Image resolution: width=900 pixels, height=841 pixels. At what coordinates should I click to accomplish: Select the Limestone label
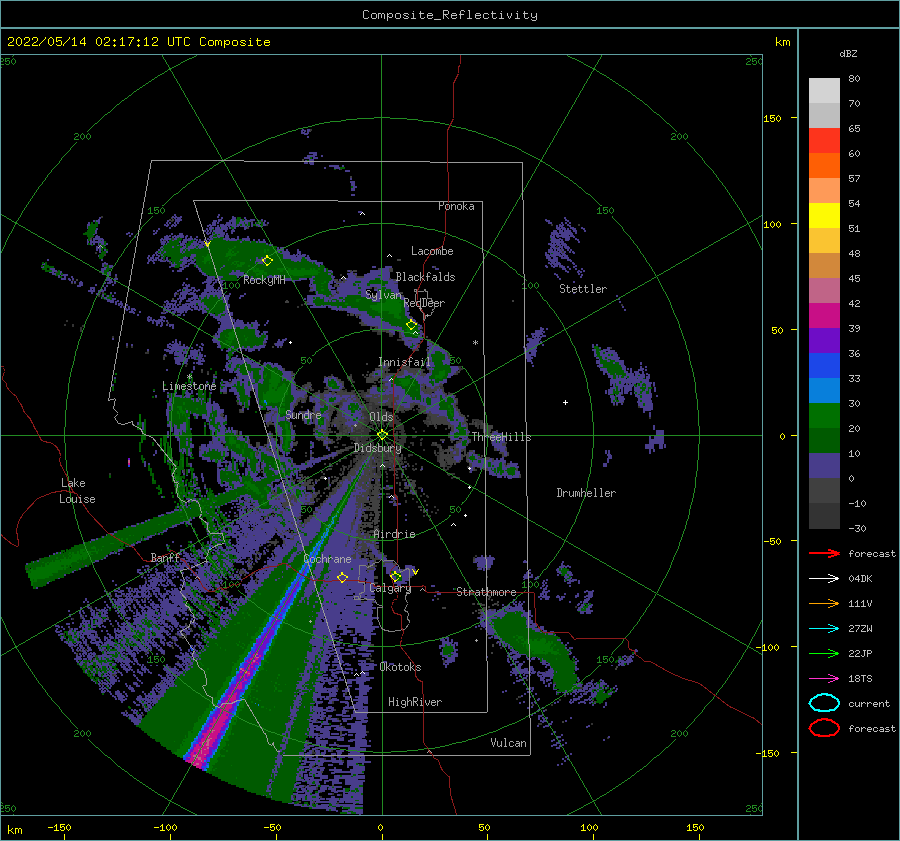point(189,386)
